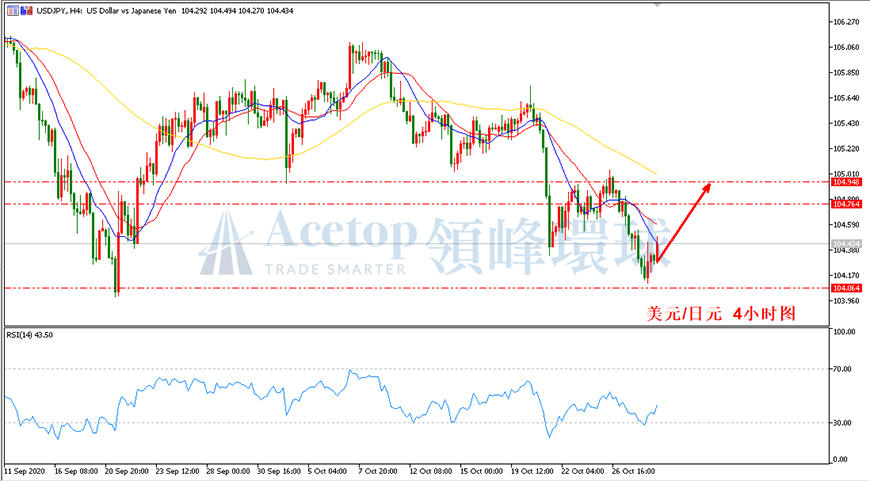The height and width of the screenshot is (481, 870).
Task: Click the yellow moving average line peak
Action: (422, 100)
